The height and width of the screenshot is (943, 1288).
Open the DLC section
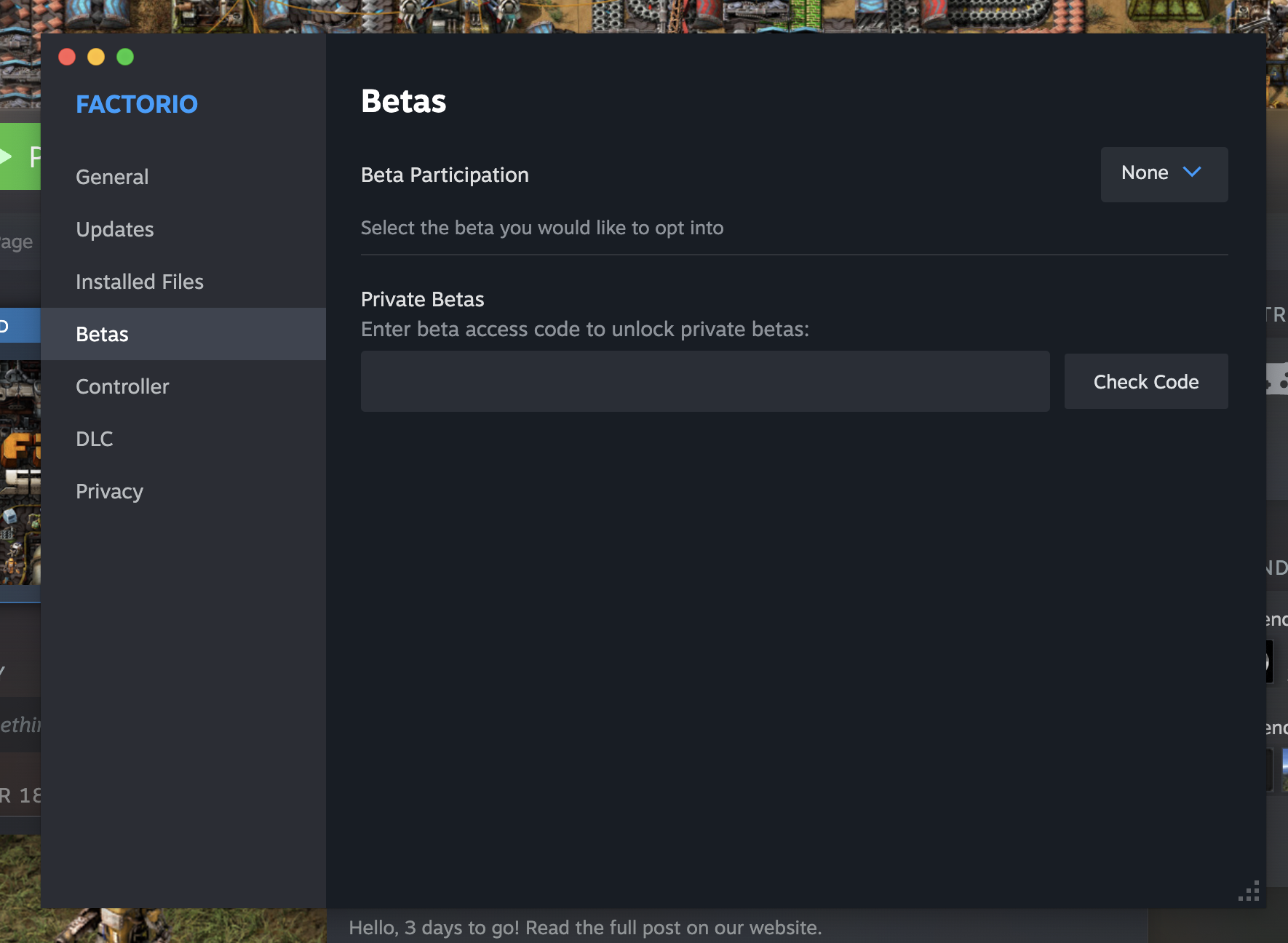[95, 439]
